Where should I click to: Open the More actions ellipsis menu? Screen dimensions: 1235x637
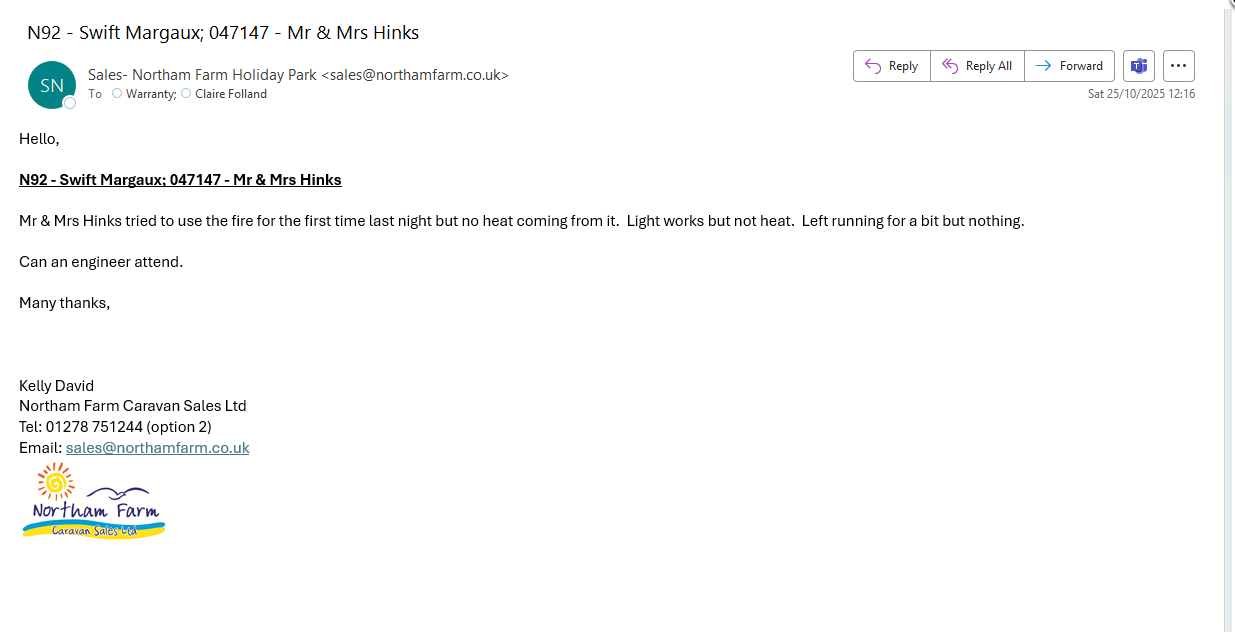coord(1178,66)
